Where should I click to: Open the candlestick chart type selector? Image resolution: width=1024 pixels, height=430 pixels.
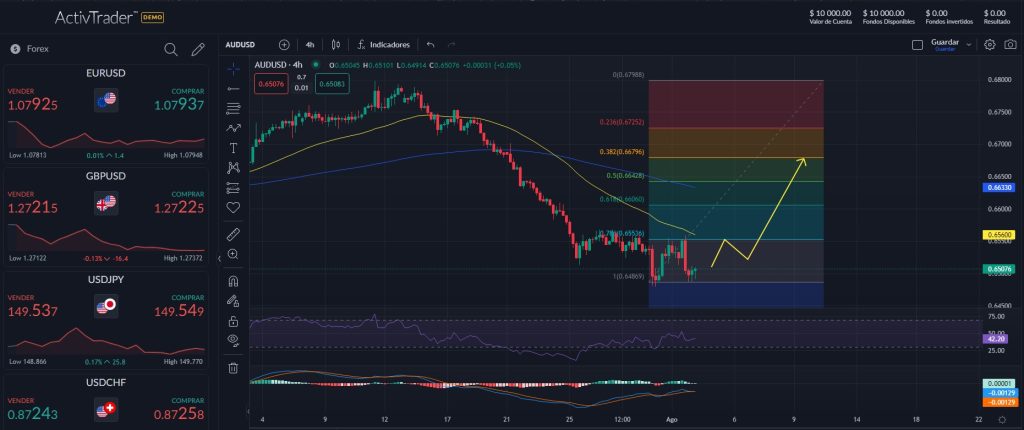click(x=335, y=44)
